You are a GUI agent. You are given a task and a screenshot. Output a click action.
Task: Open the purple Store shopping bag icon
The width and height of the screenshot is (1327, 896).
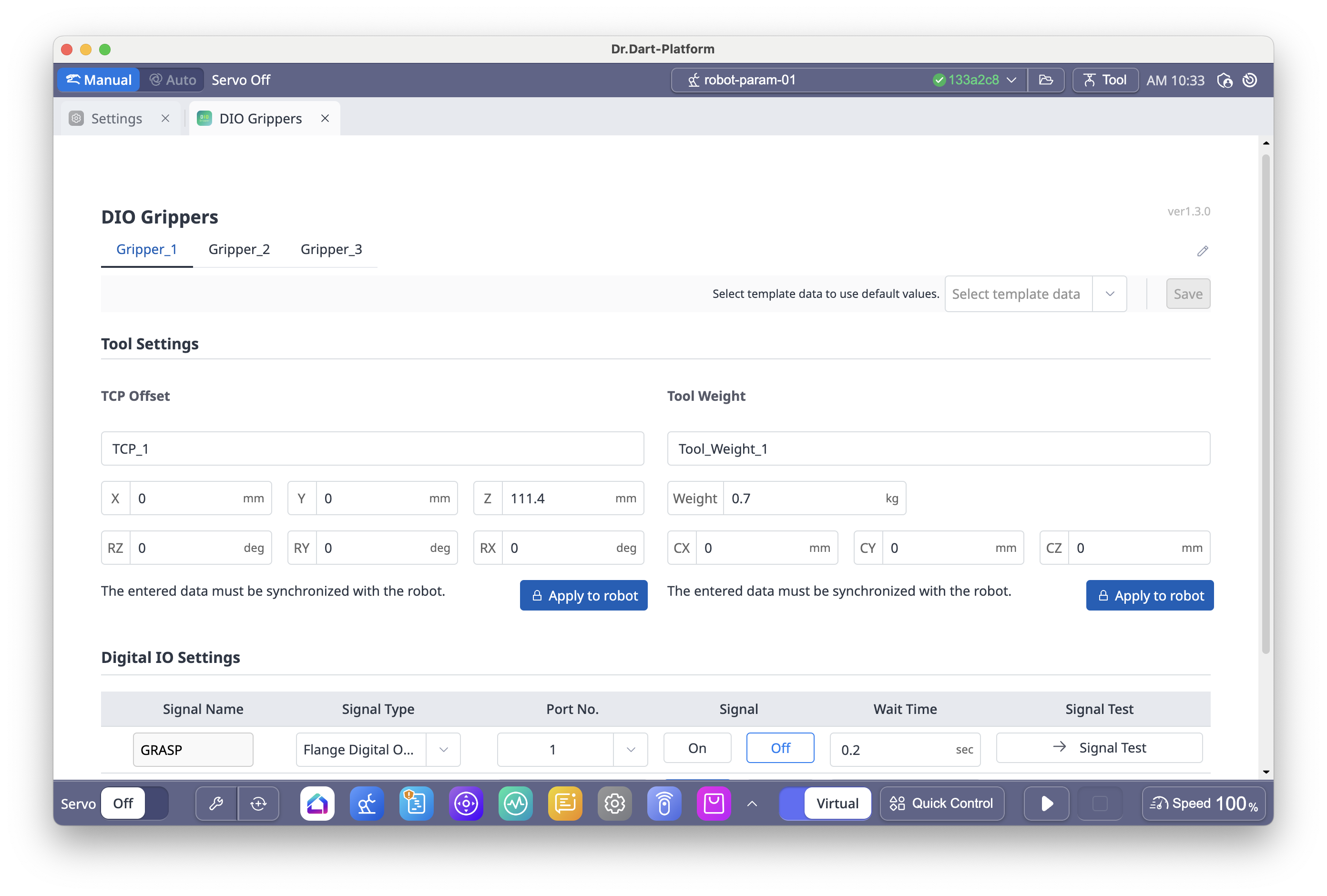coord(713,804)
